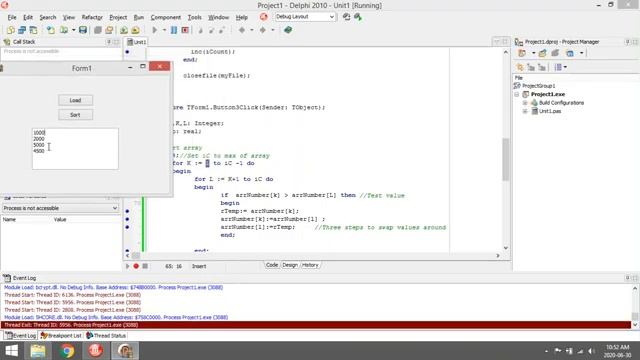The height and width of the screenshot is (360, 640).
Task: Click the Open file toolbar icon
Action: click(51, 30)
